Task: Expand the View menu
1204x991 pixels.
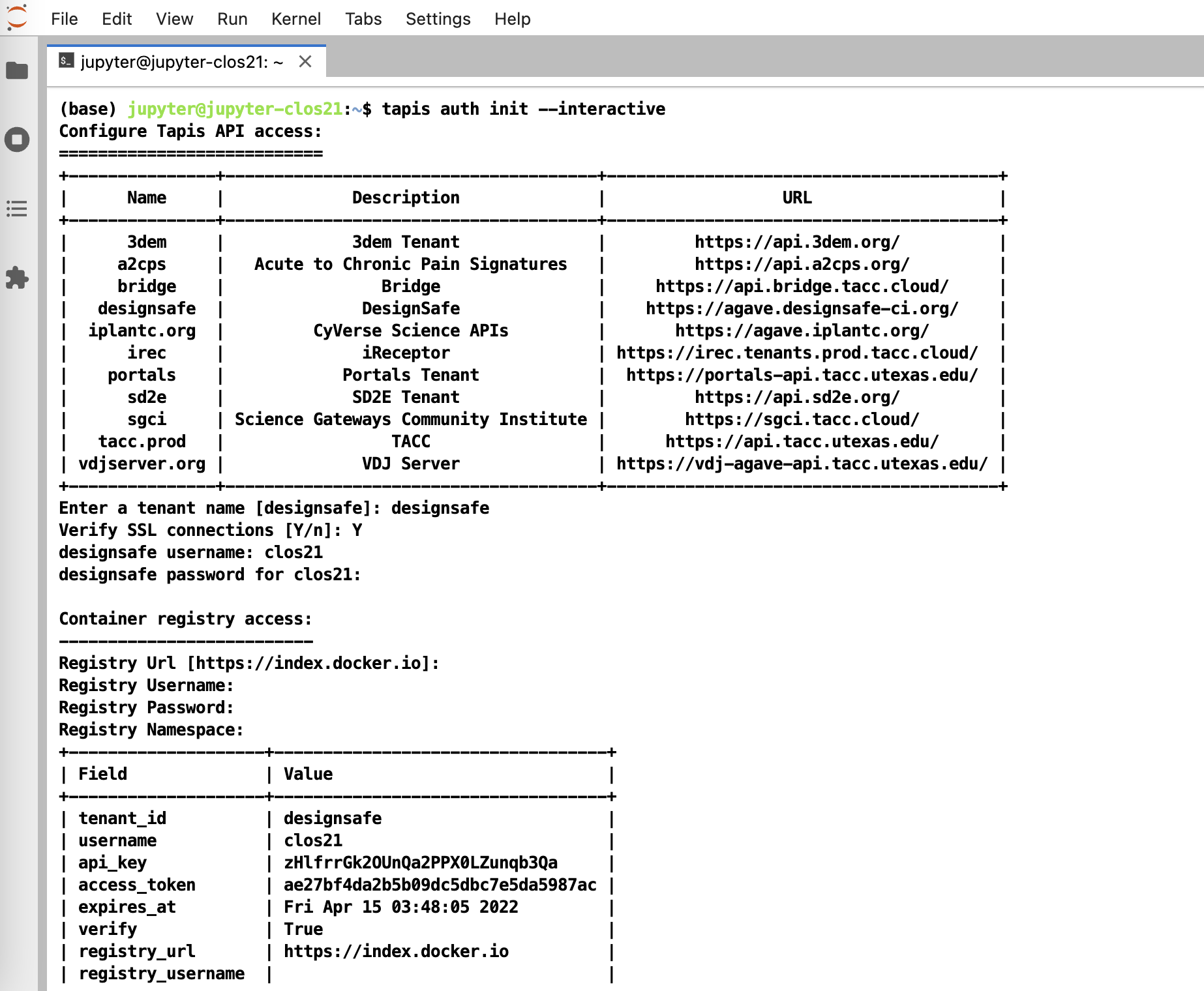Action: 174,19
